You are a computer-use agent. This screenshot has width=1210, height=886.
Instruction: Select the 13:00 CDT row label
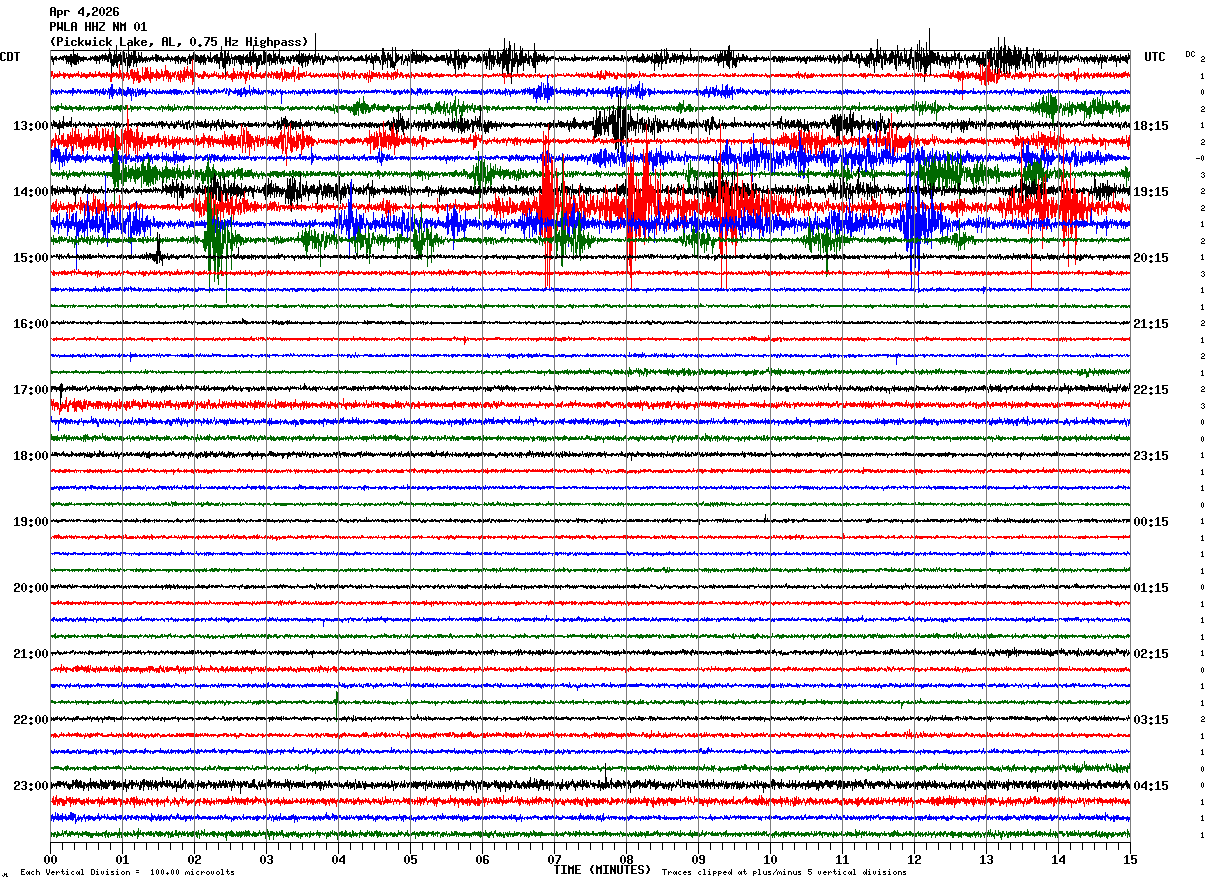[x=31, y=126]
